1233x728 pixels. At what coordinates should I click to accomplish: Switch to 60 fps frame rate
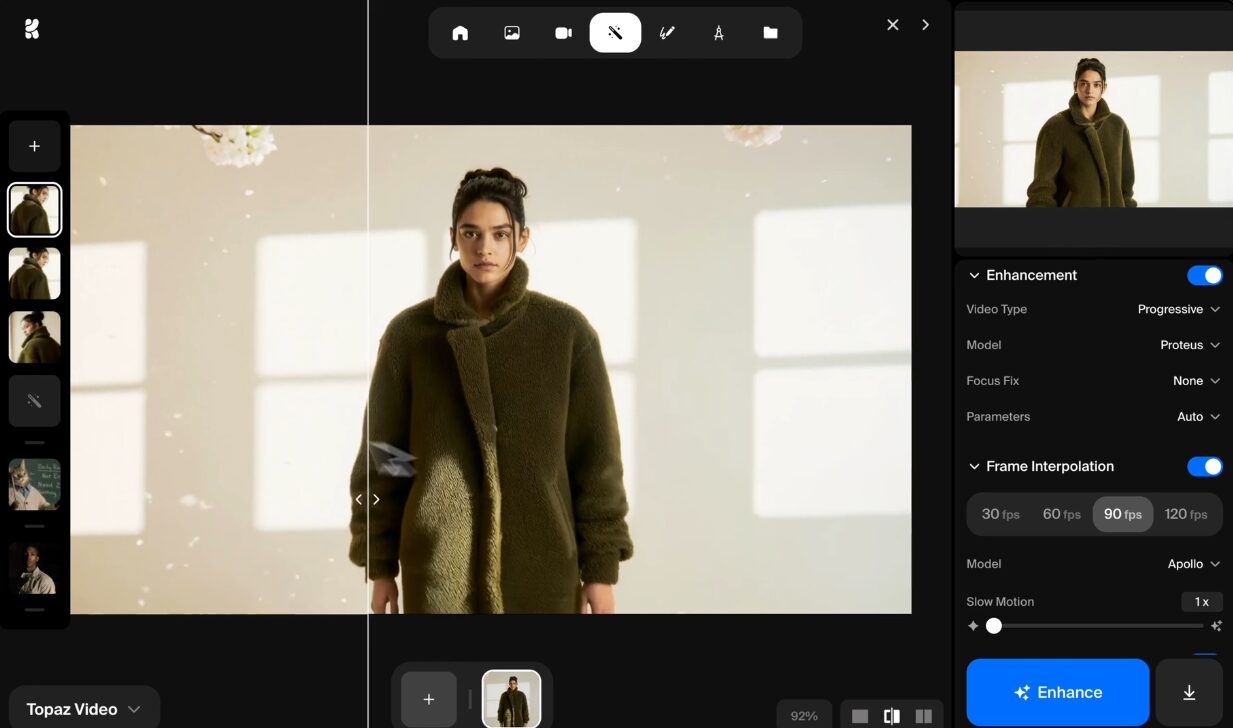click(x=1061, y=514)
